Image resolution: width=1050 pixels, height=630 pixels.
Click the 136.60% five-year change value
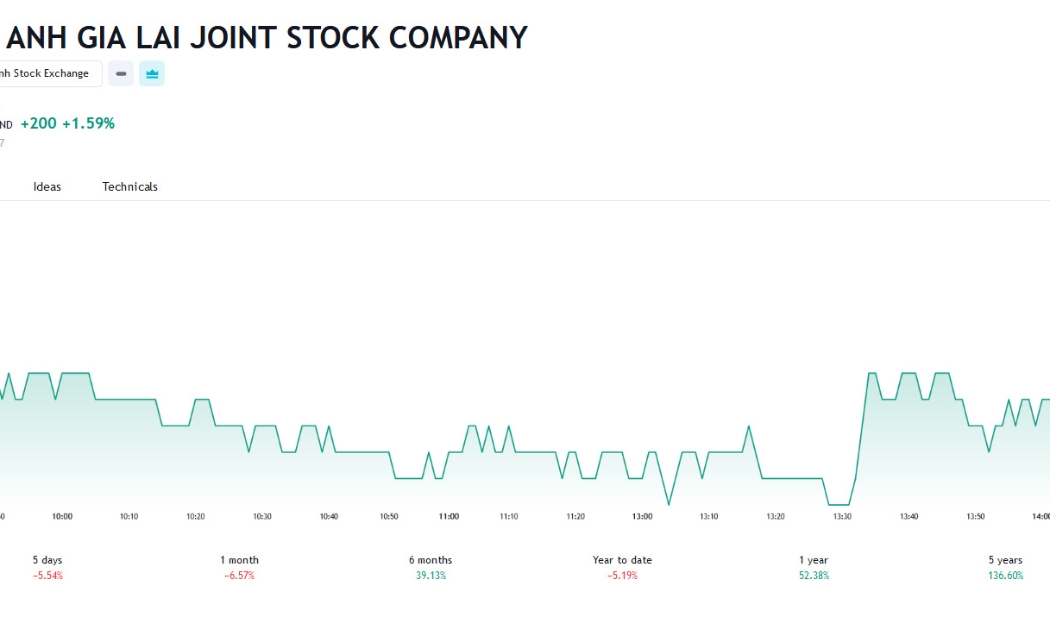pos(1005,576)
